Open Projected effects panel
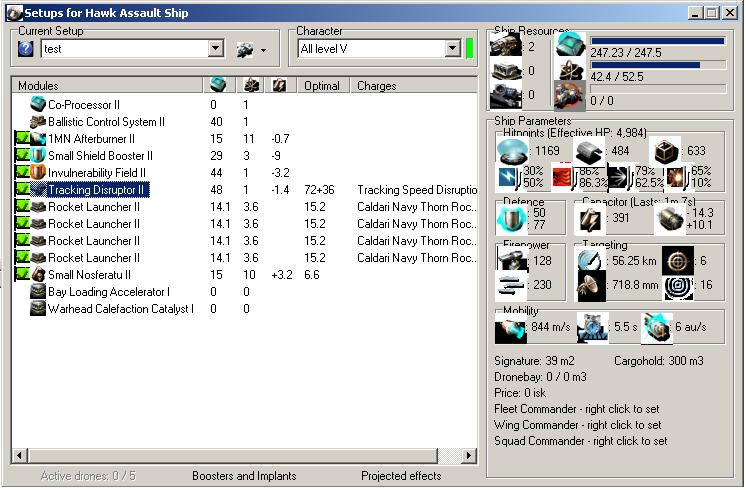 click(401, 476)
